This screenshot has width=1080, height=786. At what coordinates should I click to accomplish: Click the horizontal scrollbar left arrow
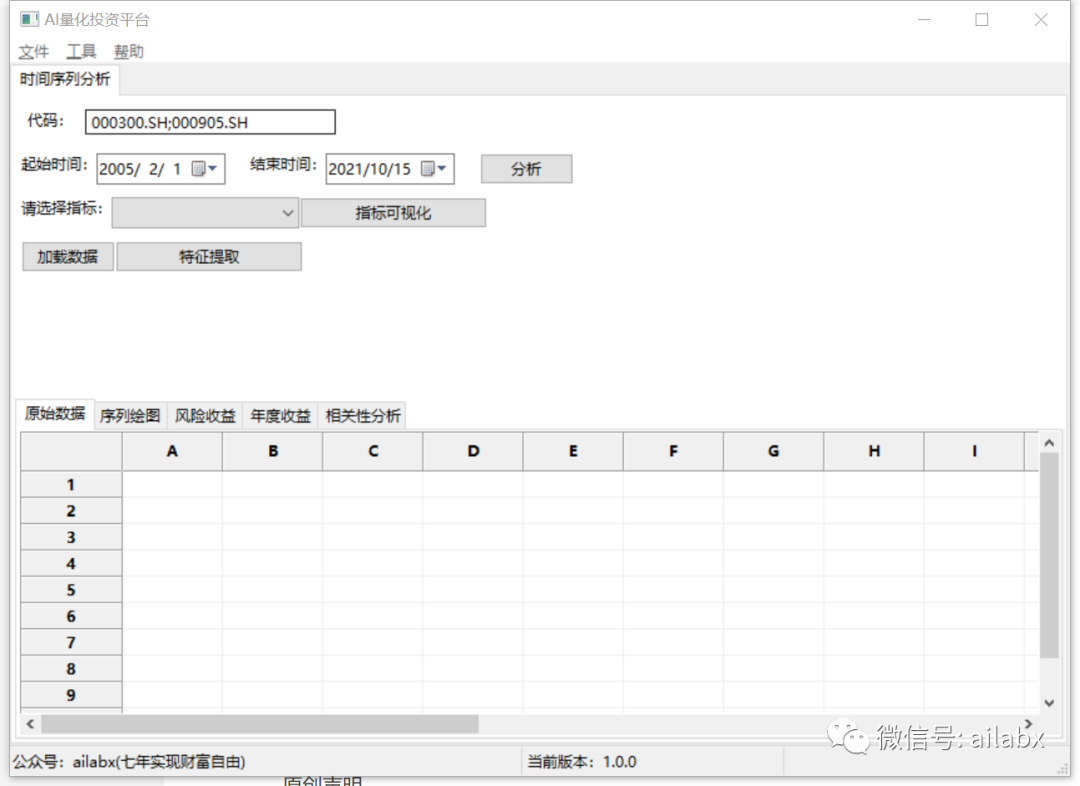[30, 724]
